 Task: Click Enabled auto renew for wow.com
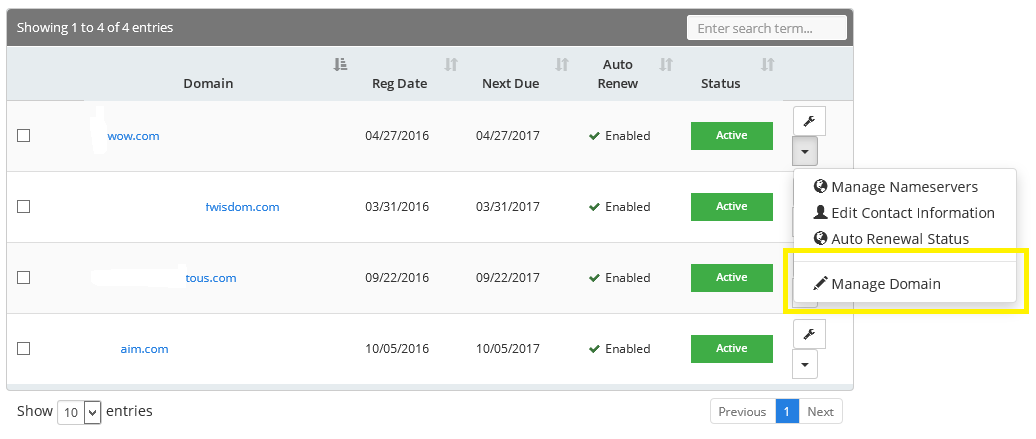pos(620,136)
